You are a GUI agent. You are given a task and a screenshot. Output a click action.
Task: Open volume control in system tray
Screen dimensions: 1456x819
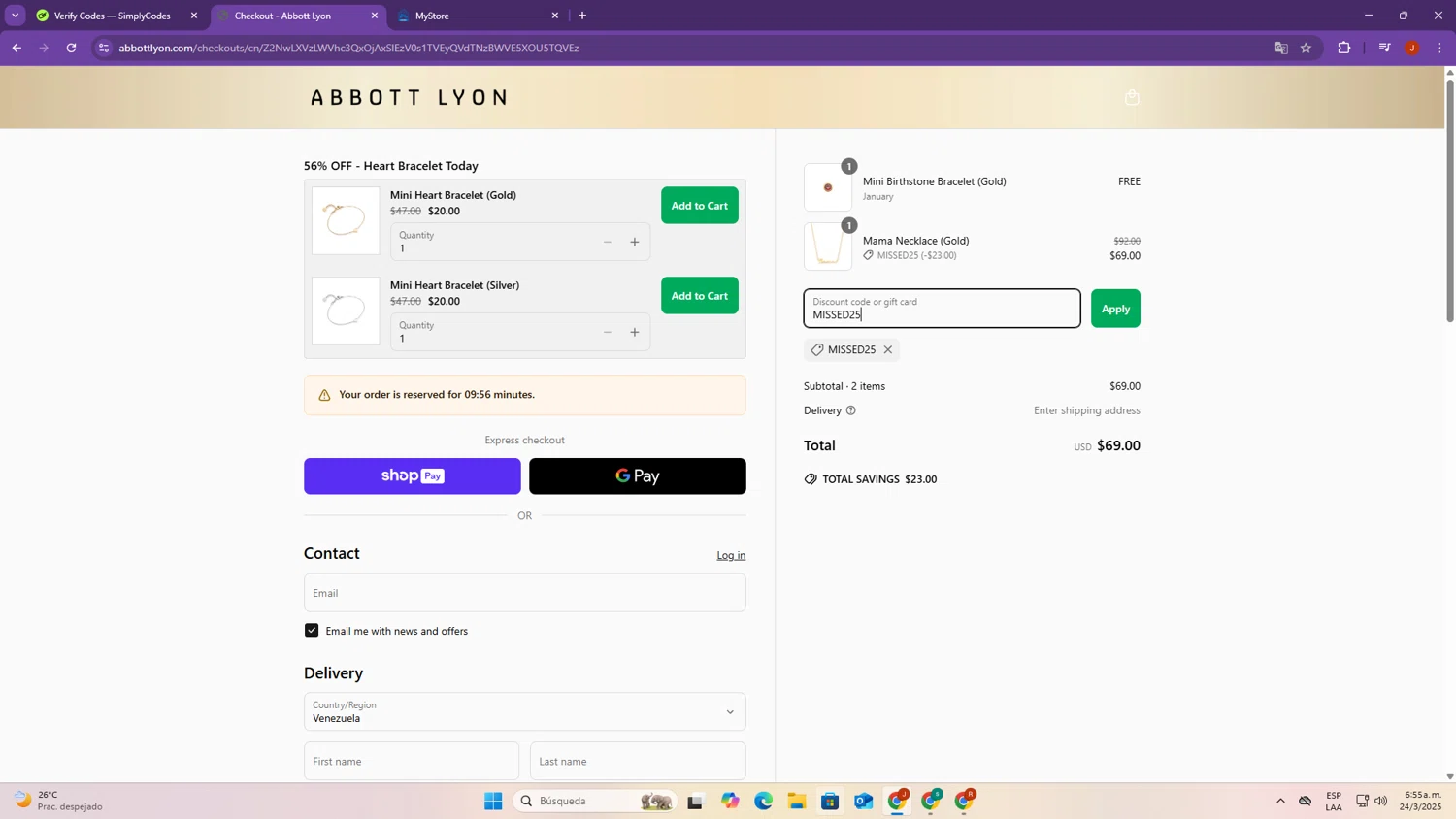pyautogui.click(x=1381, y=801)
